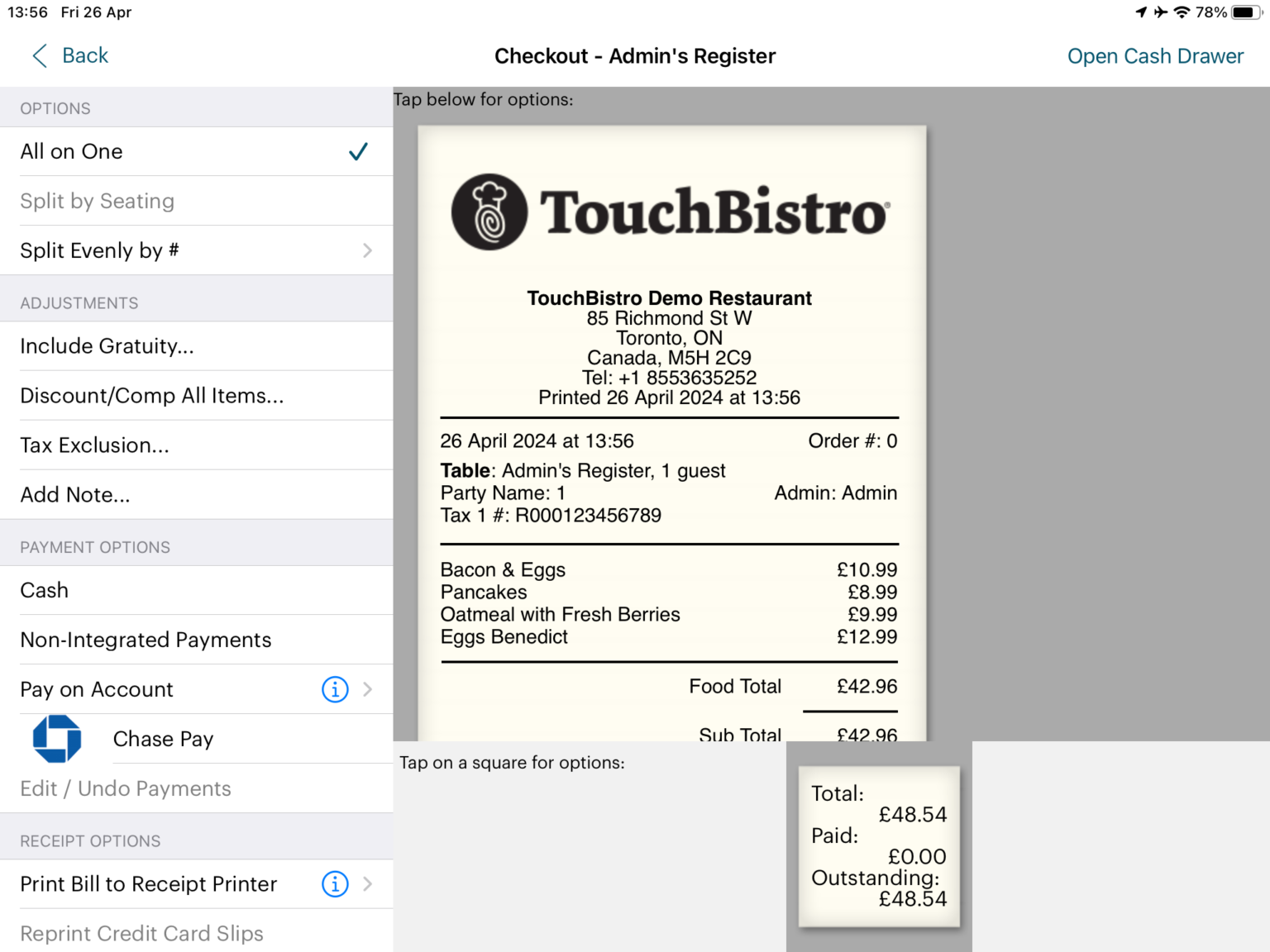This screenshot has width=1270, height=952.
Task: Expand Split Evenly by # with its chevron
Action: tap(369, 250)
